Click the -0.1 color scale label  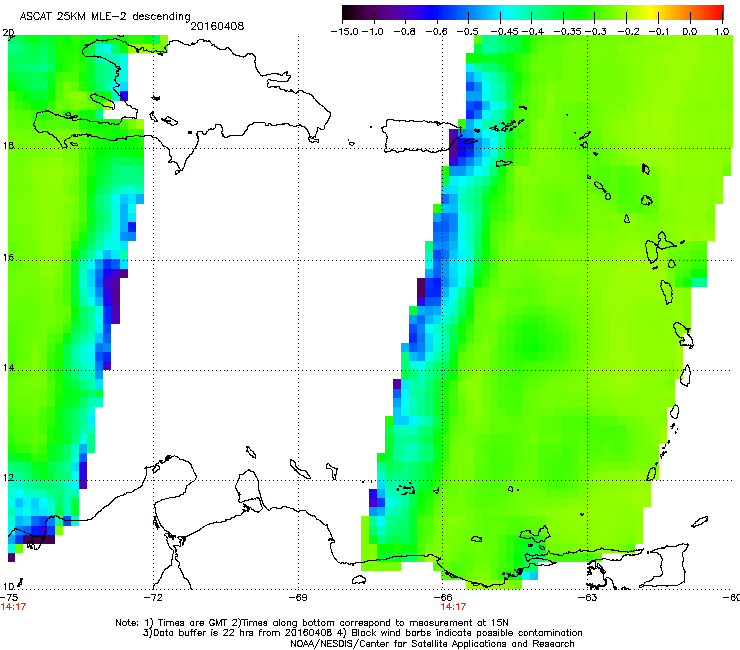[x=659, y=32]
